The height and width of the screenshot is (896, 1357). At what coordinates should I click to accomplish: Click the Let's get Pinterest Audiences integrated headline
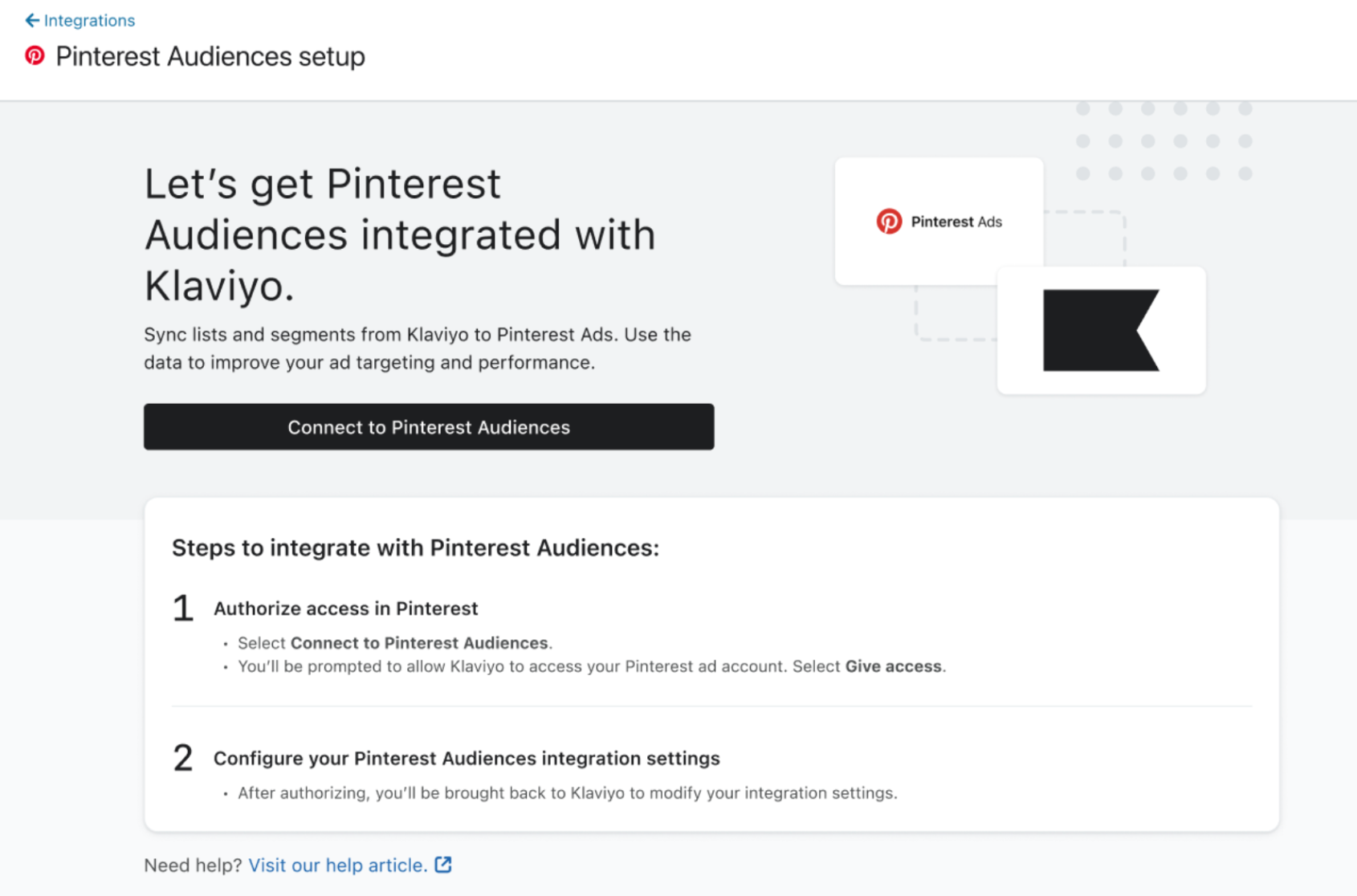399,234
